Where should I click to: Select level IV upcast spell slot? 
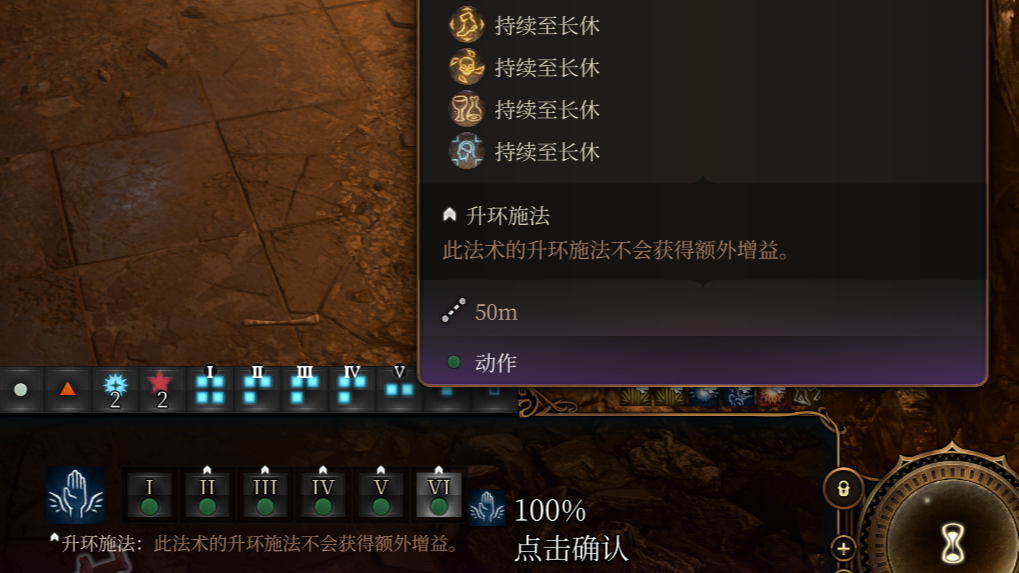[x=323, y=495]
